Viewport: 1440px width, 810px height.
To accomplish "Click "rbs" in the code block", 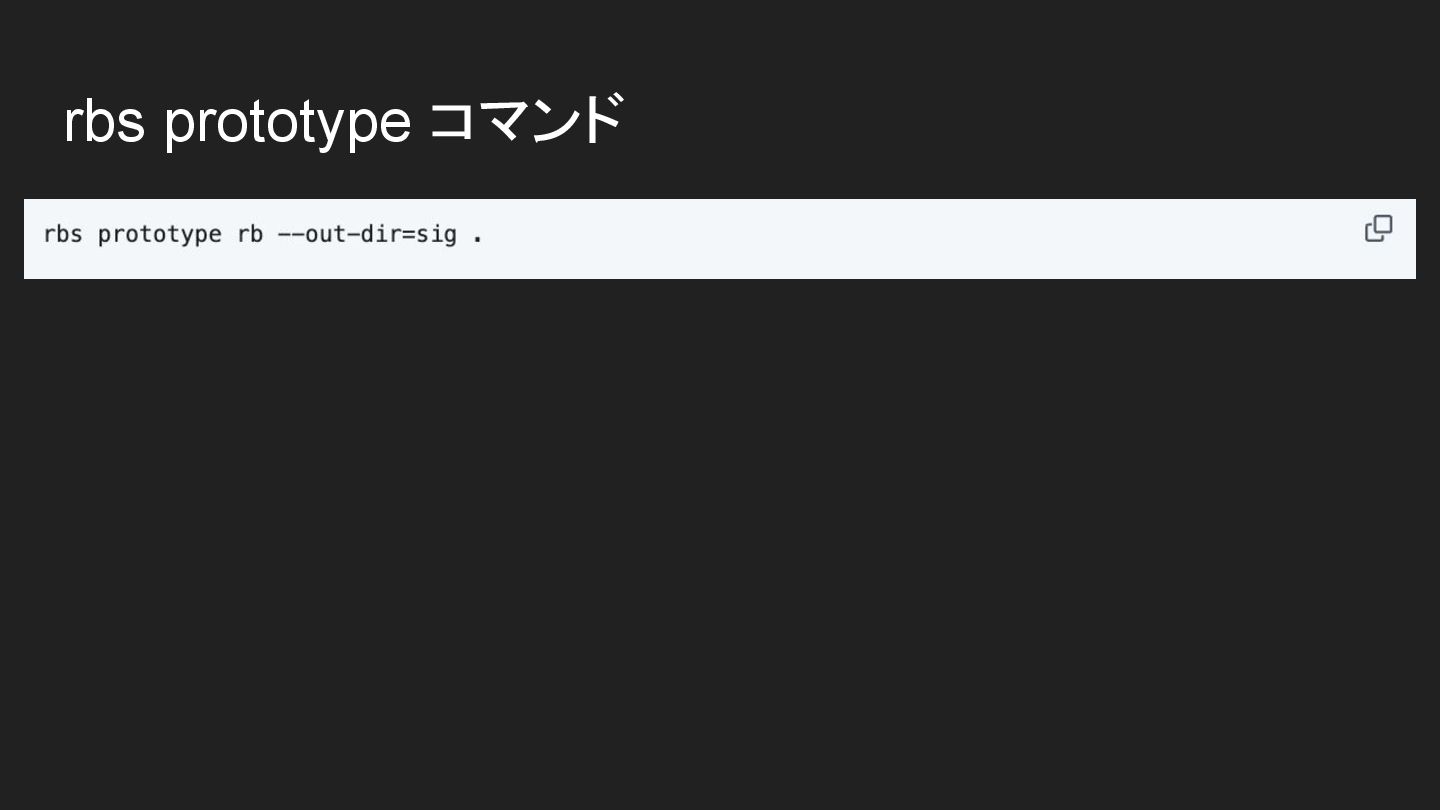I will [63, 234].
